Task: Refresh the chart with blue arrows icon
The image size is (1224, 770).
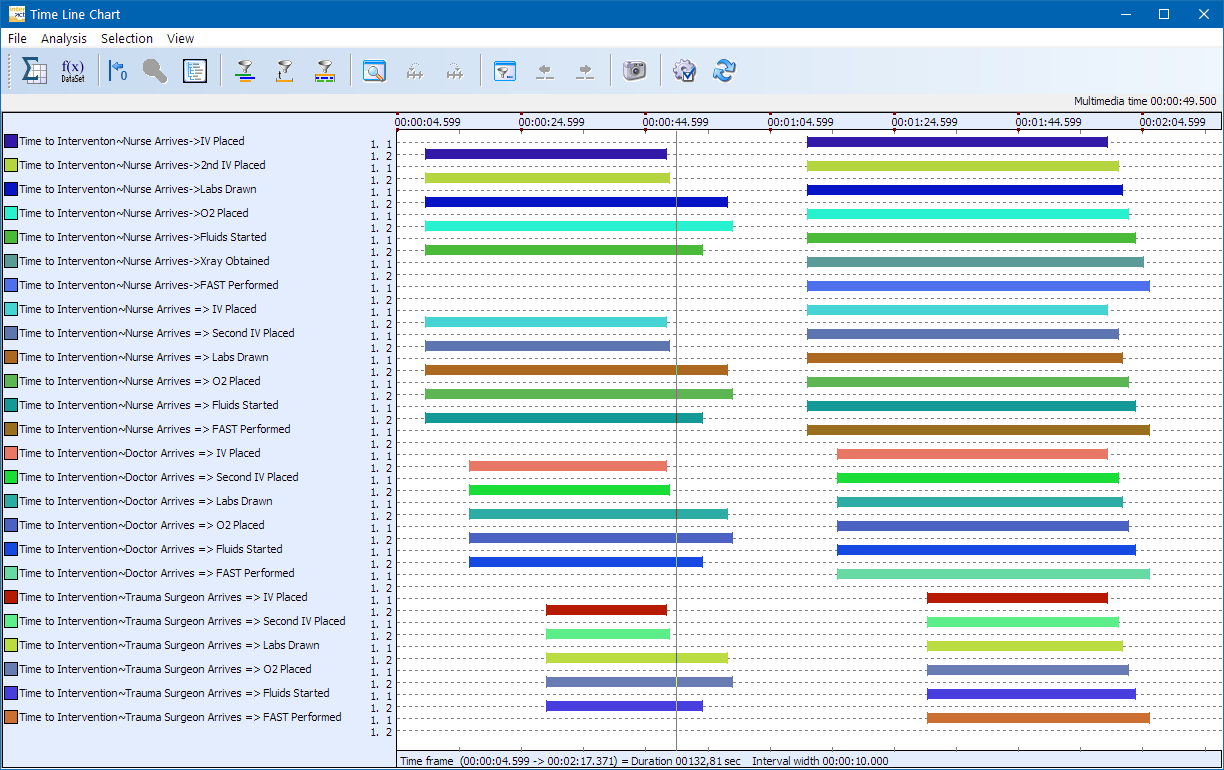Action: coord(724,71)
